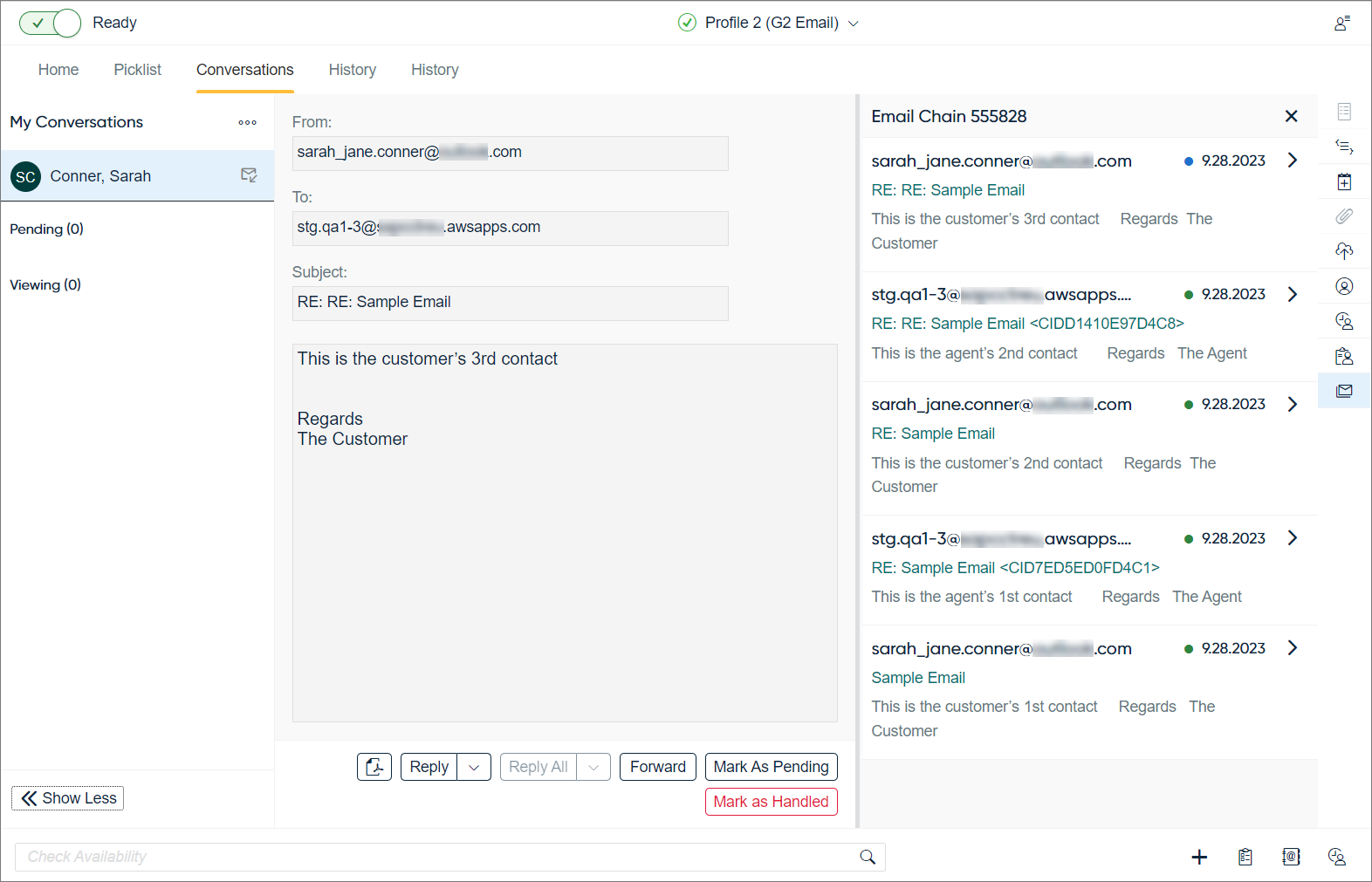Viewport: 1372px width, 882px height.
Task: Open the email address book icon
Action: click(1291, 857)
